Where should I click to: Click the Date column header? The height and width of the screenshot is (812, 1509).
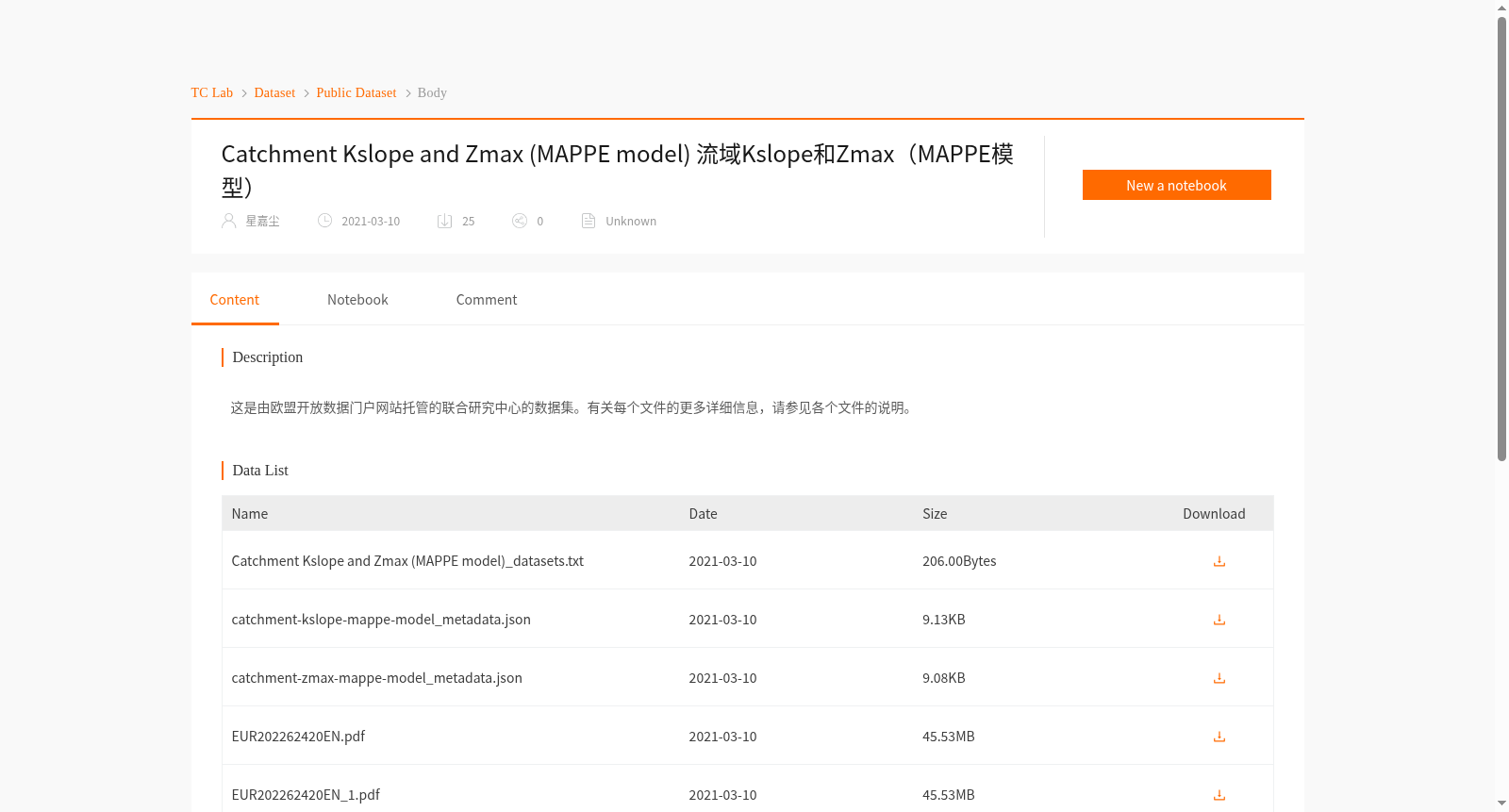point(703,514)
